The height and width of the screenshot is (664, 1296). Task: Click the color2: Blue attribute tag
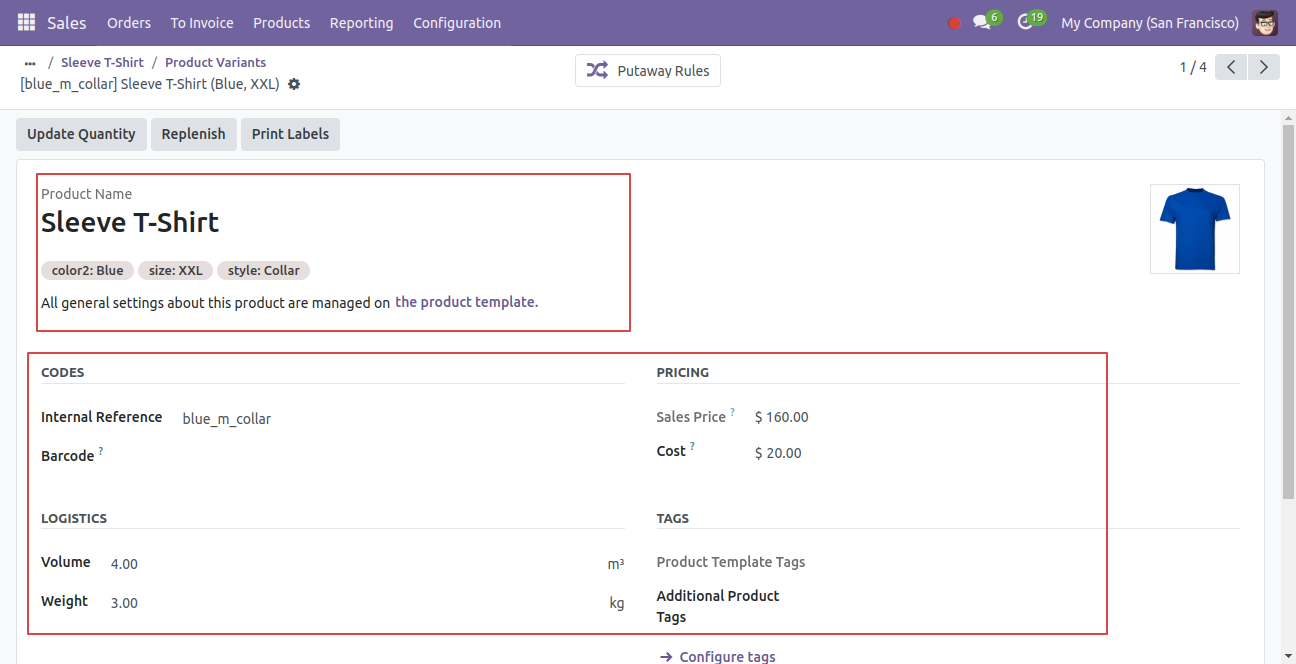[88, 270]
